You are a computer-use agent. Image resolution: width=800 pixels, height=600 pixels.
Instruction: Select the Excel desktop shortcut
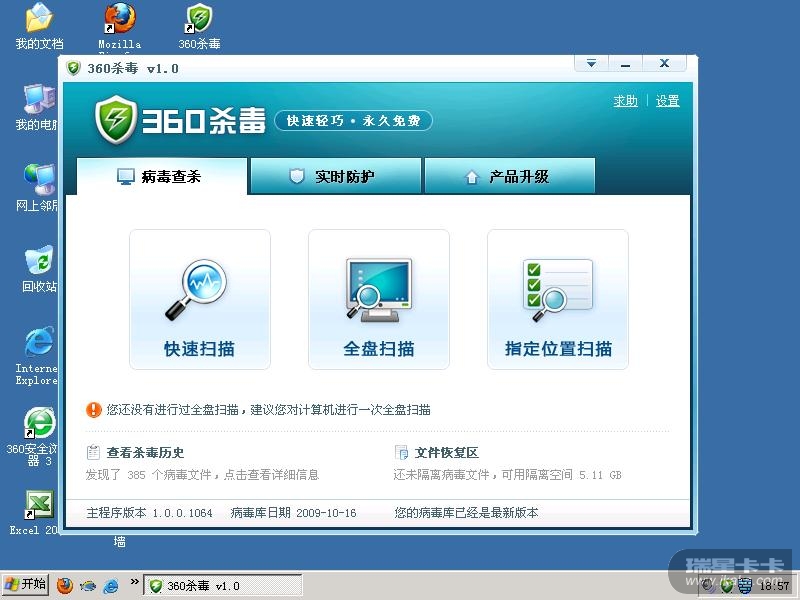34,513
